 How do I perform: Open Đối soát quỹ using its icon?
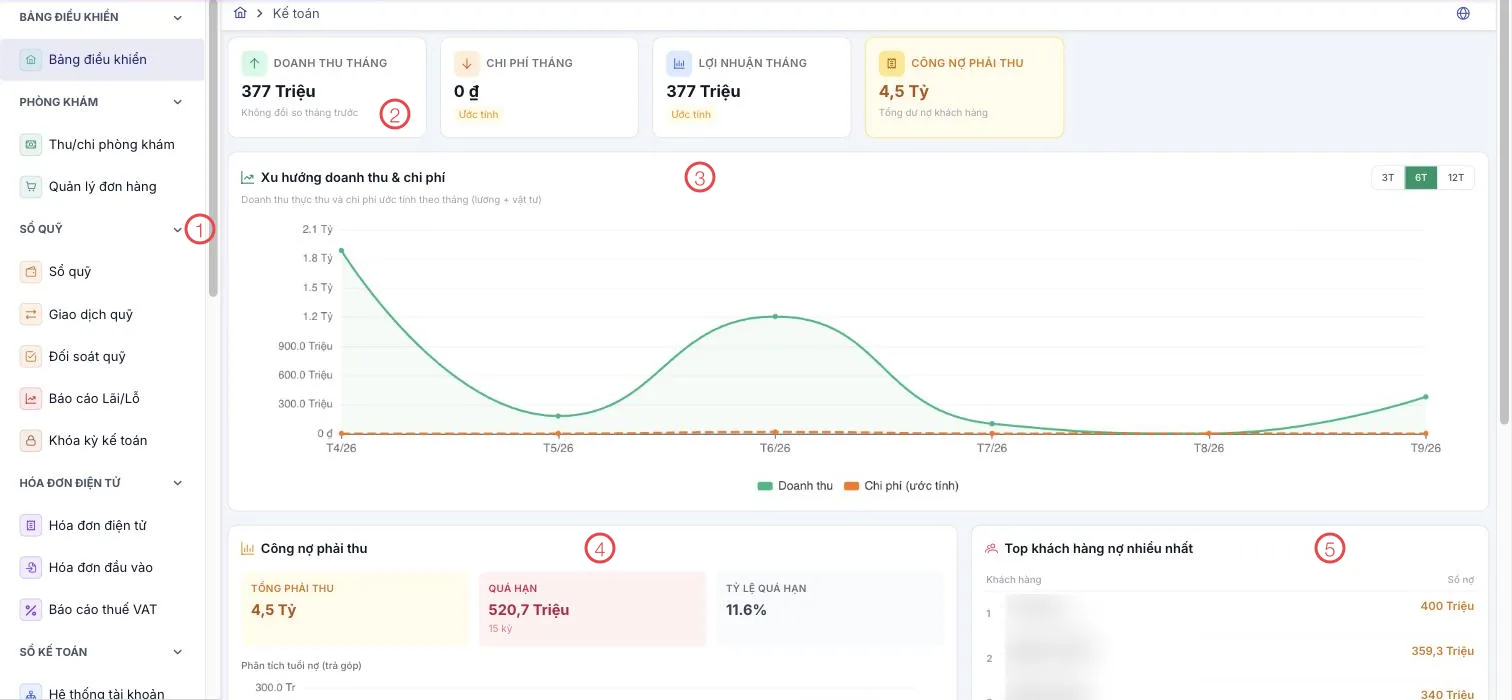click(31, 357)
